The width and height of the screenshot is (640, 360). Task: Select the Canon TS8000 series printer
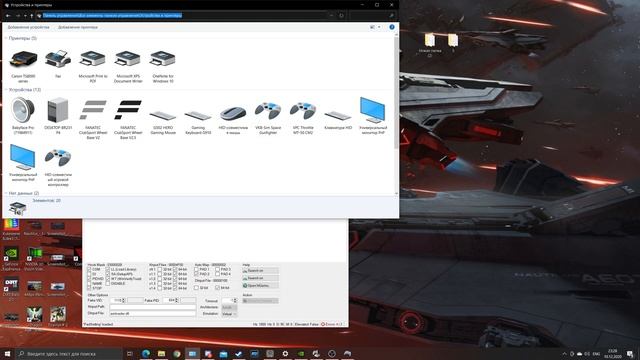pyautogui.click(x=23, y=67)
